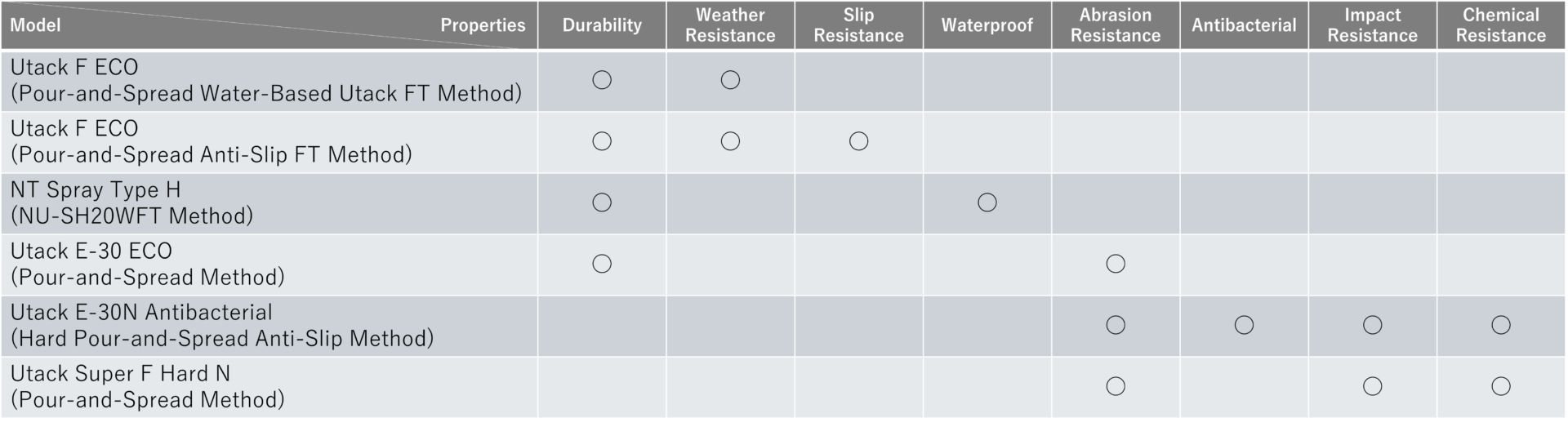Select the Durability column header
The width and height of the screenshot is (1568, 427).
tap(602, 25)
